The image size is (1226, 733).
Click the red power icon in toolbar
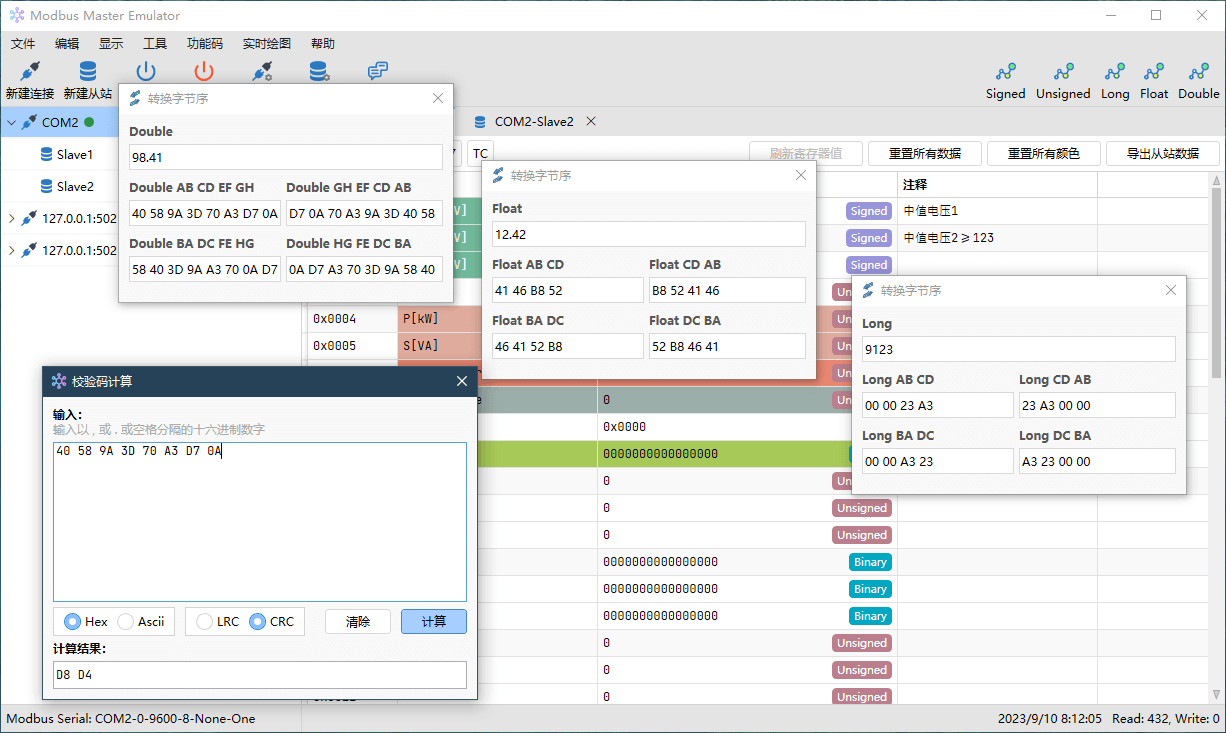point(204,71)
